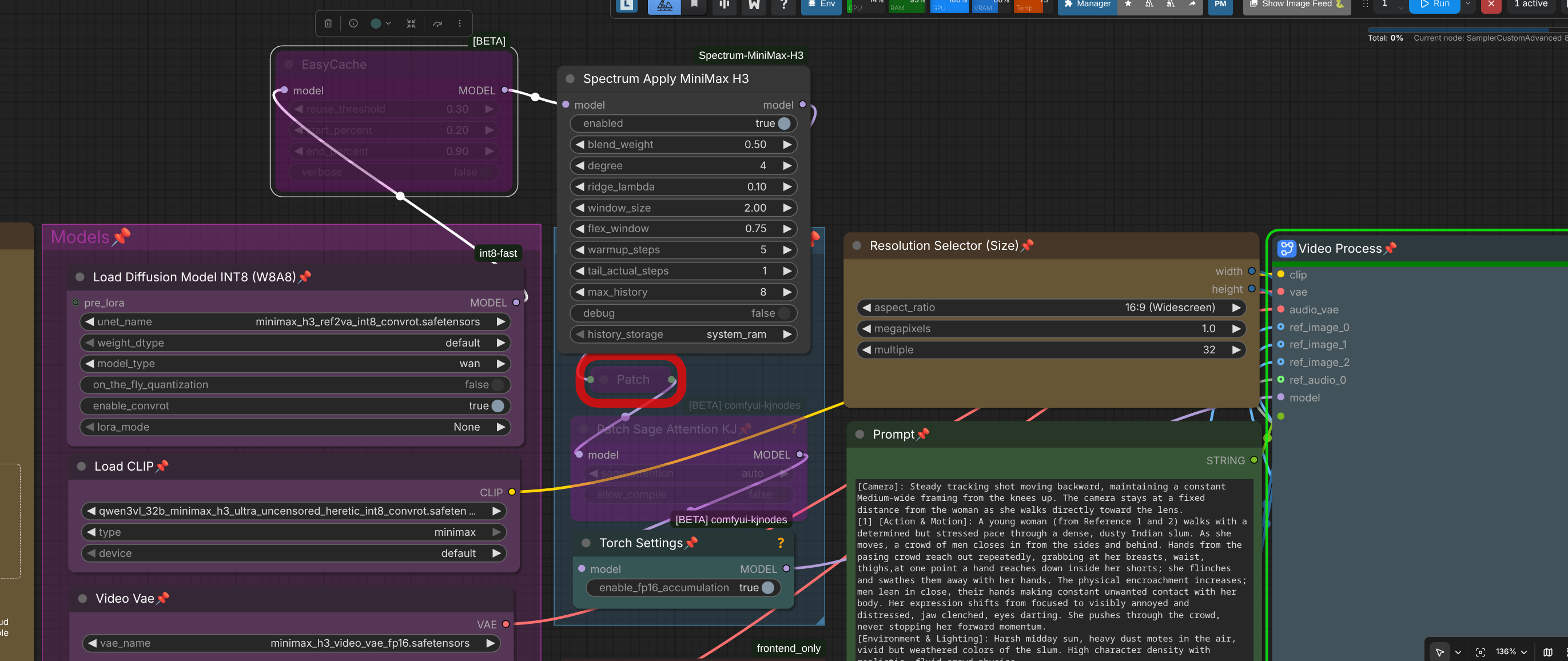Toggle the verbose switch in EasyCache
The image size is (1568, 661).
click(485, 172)
